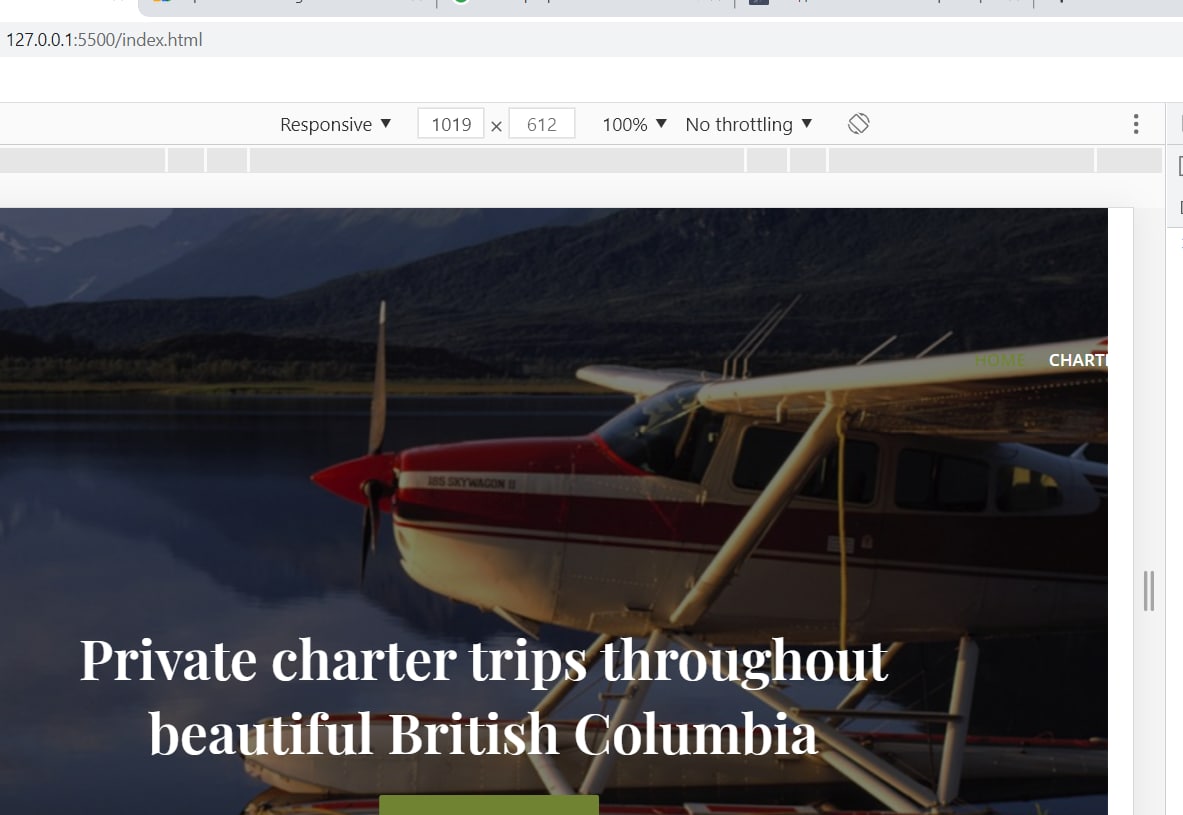Click the viewport height field showing 612

(x=542, y=124)
